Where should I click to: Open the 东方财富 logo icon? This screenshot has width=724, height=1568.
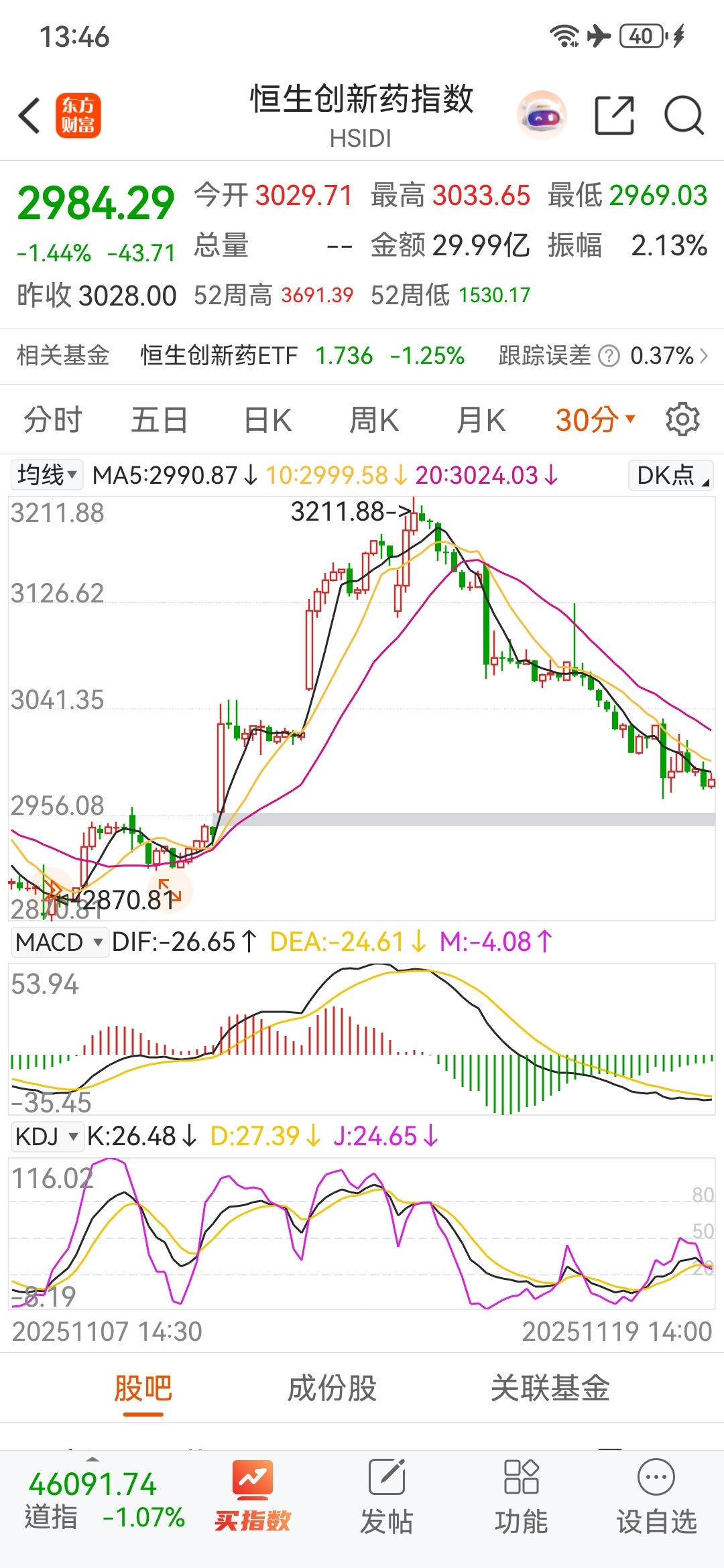[78, 115]
